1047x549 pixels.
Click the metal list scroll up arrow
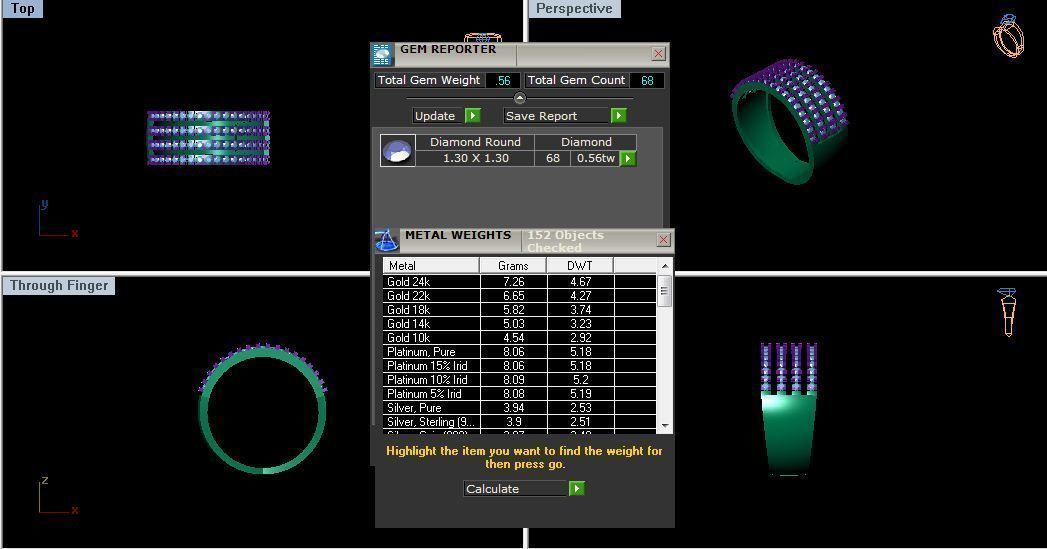point(664,266)
